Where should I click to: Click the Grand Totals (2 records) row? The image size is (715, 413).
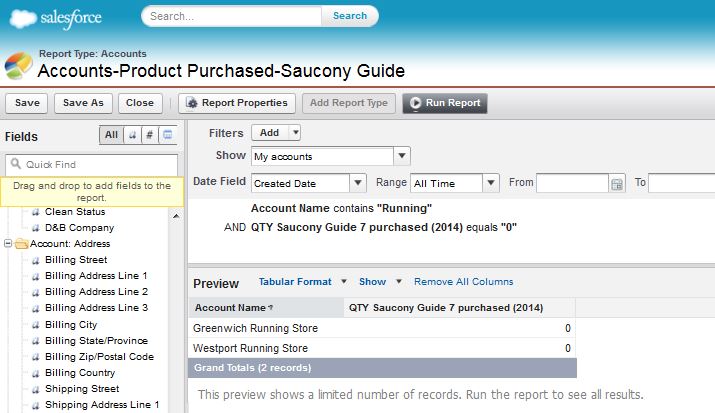click(x=382, y=368)
